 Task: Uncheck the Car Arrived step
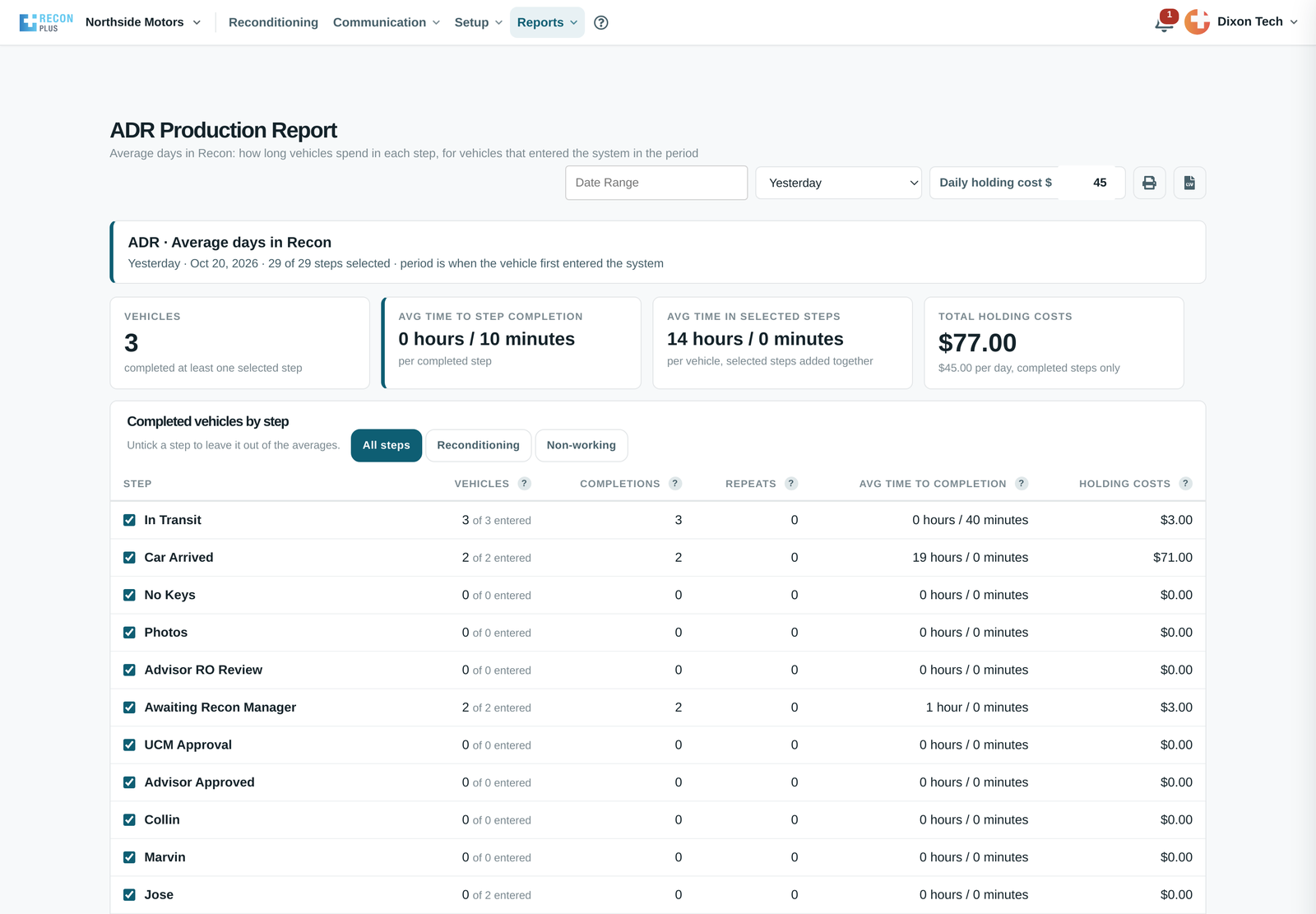point(129,558)
